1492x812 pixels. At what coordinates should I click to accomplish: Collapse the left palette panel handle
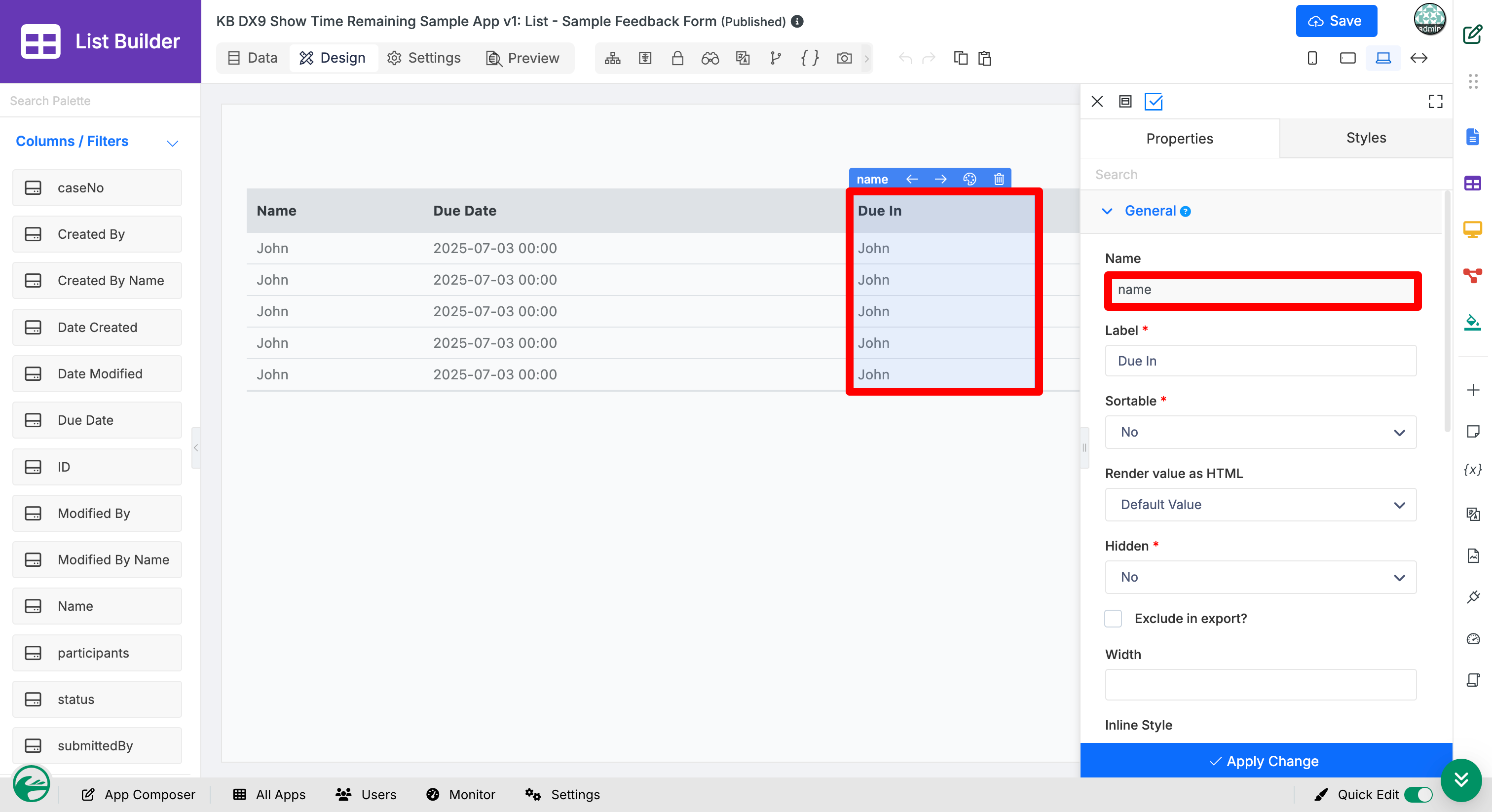(x=196, y=448)
